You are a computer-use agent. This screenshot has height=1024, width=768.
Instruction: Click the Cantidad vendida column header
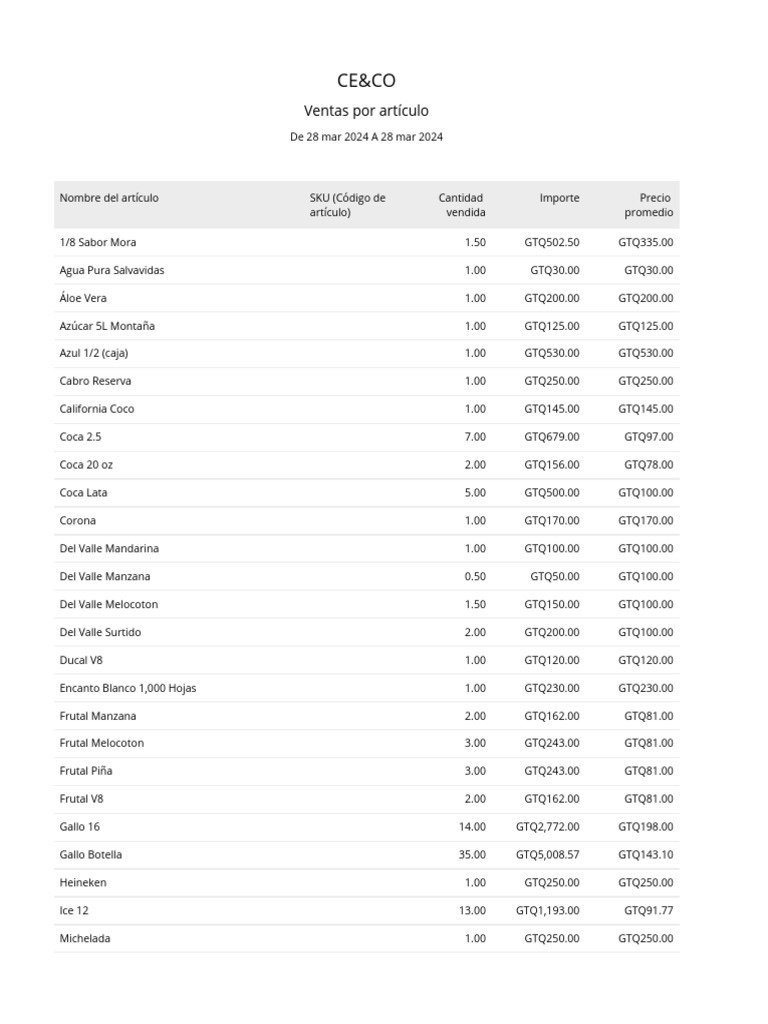click(462, 205)
